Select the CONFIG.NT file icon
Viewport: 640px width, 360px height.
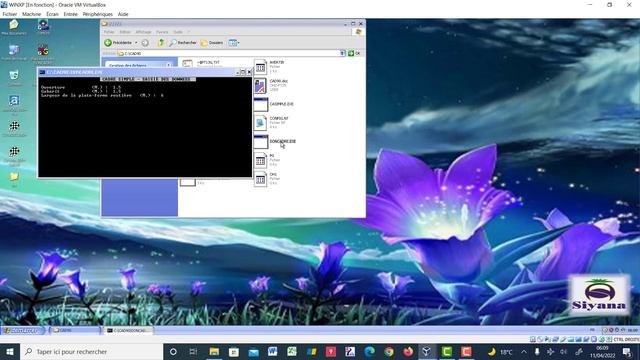[260, 123]
